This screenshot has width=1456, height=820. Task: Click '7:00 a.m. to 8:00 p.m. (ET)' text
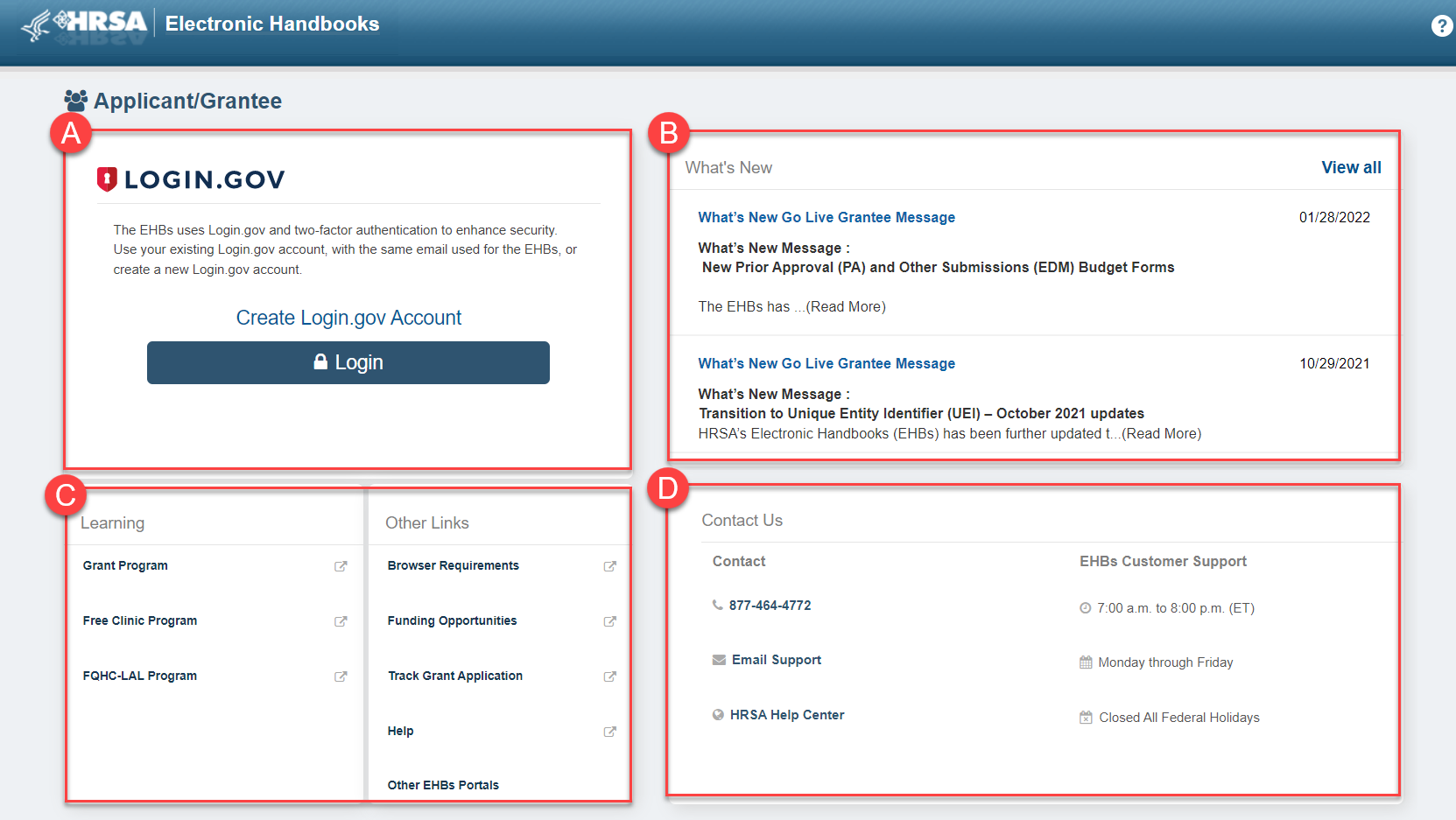1176,608
